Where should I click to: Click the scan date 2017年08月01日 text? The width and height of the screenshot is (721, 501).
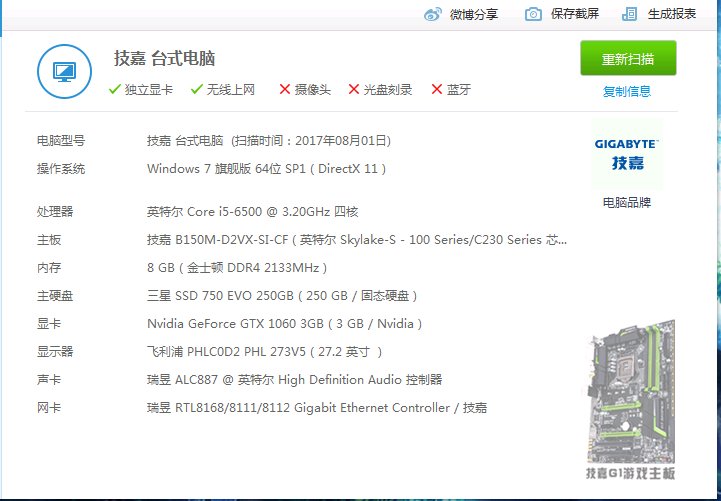(x=343, y=141)
